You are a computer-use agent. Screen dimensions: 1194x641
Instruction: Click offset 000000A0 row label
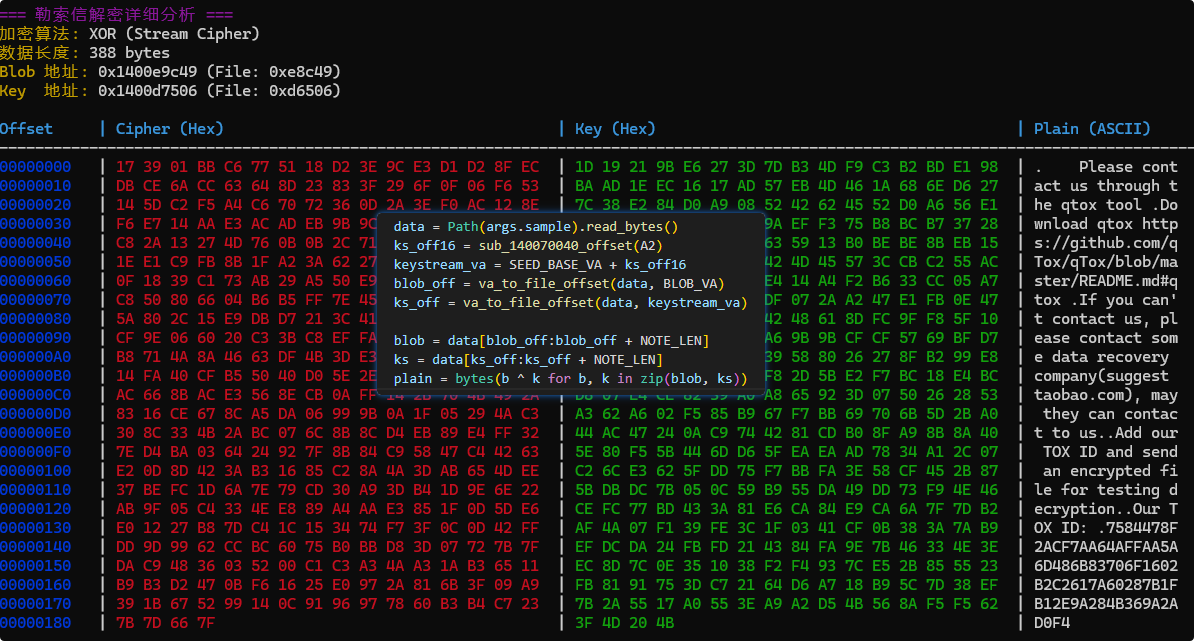tap(36, 357)
